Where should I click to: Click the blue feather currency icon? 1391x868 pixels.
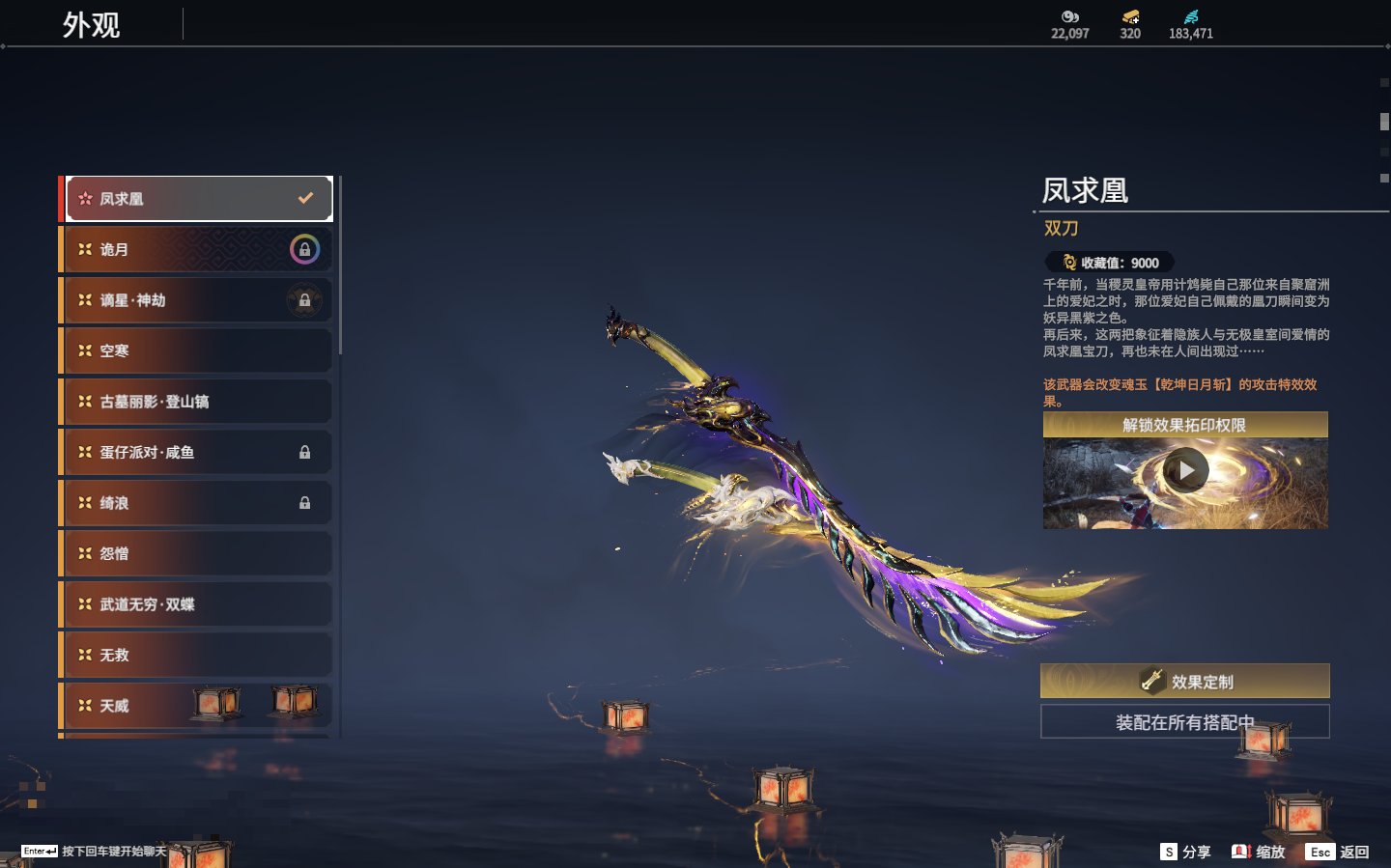pos(1191,16)
